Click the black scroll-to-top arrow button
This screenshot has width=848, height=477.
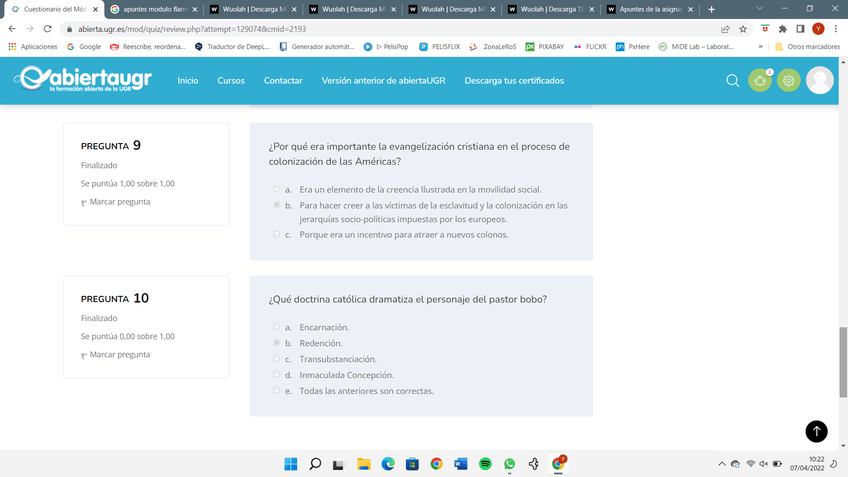tap(816, 431)
